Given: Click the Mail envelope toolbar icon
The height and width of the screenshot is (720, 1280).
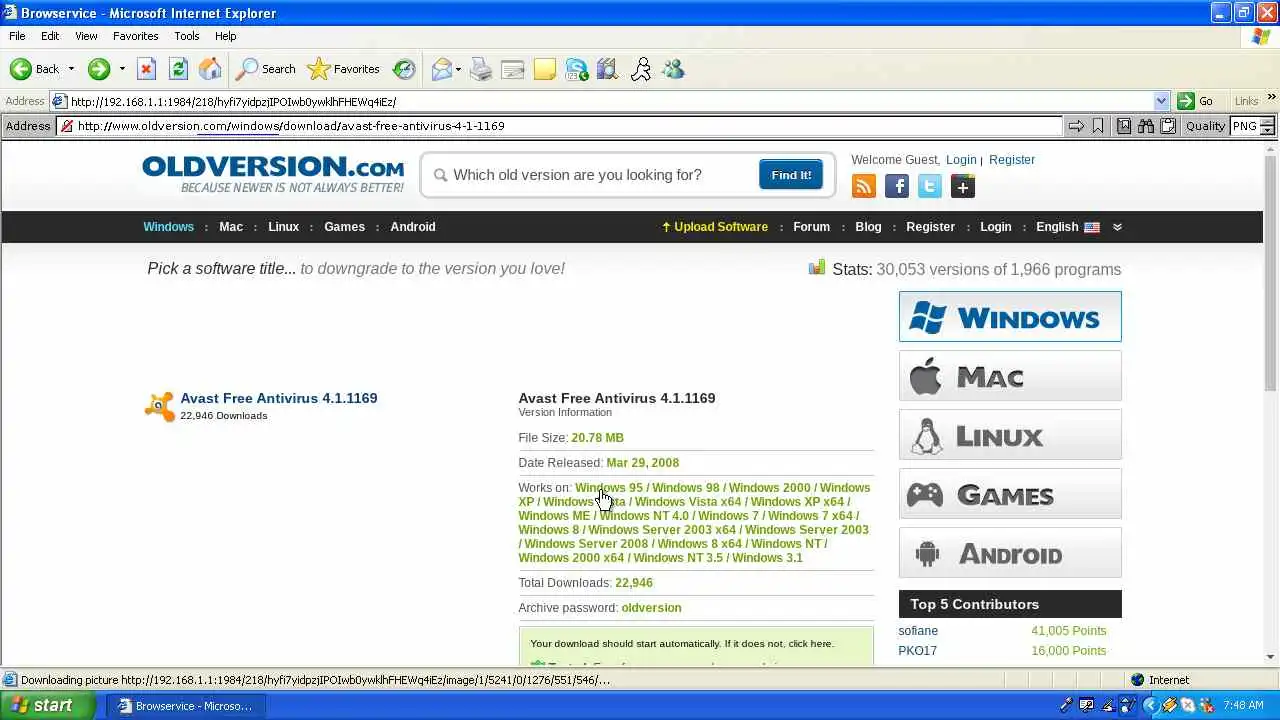Looking at the screenshot, I should click(441, 69).
